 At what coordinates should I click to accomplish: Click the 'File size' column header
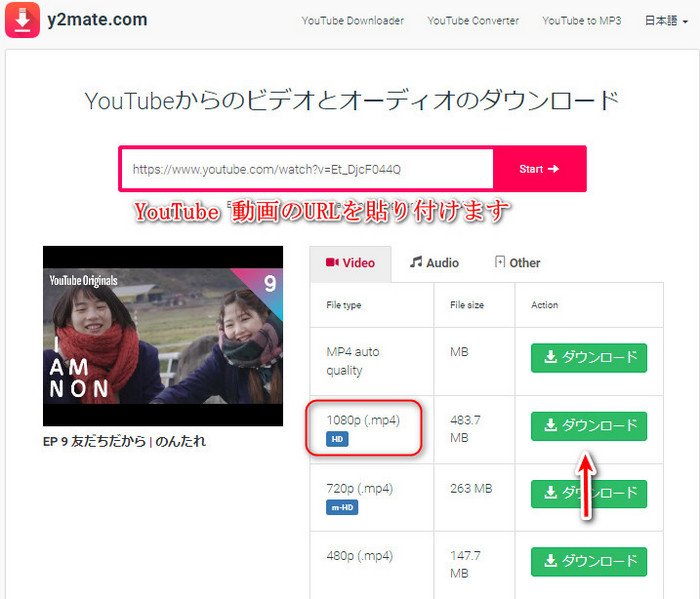click(467, 305)
